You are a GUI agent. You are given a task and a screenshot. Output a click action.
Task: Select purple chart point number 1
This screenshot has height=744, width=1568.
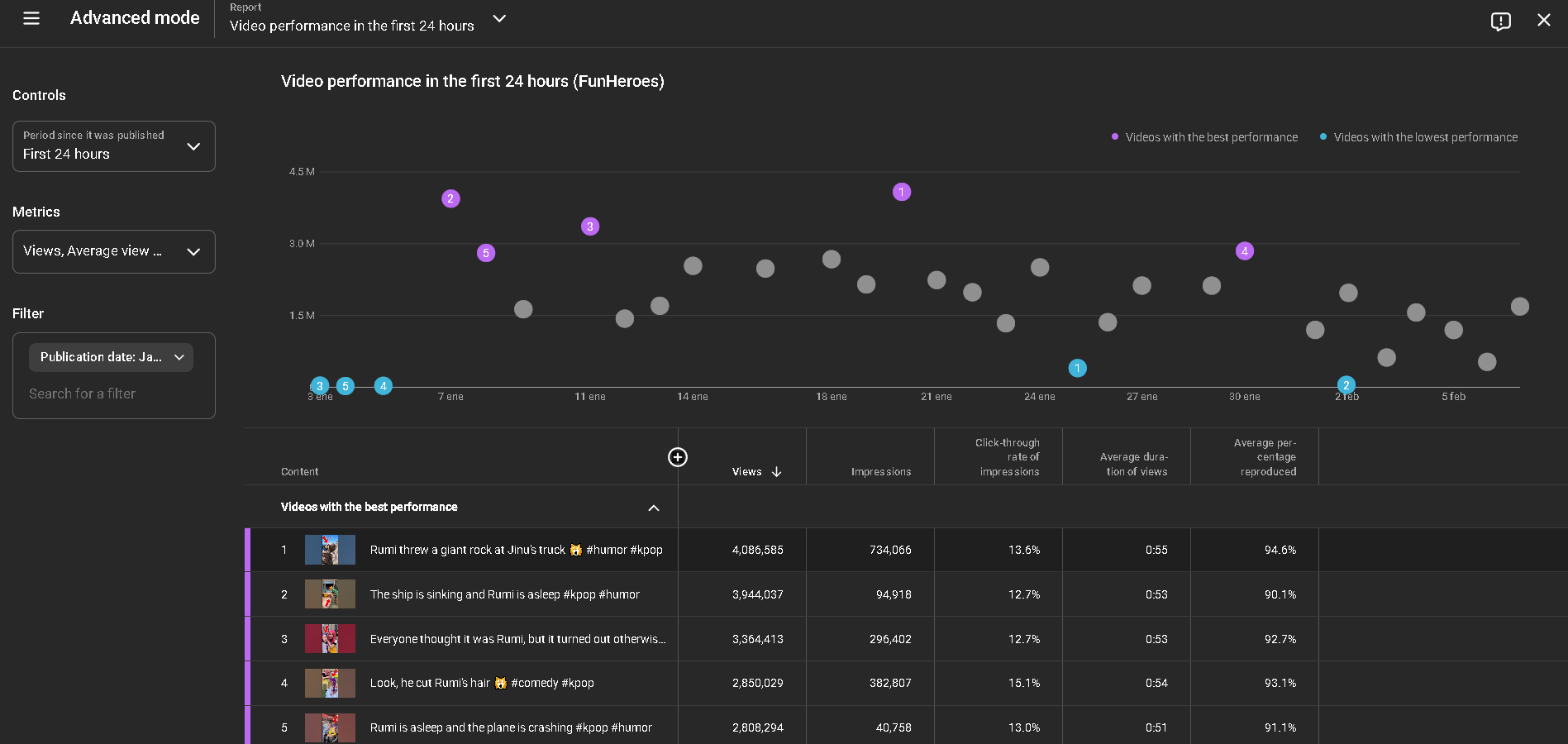click(901, 192)
